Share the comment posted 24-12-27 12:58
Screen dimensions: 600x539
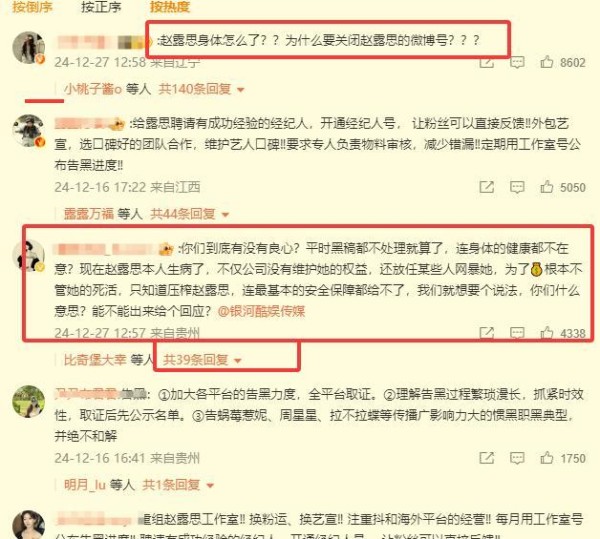[x=486, y=62]
